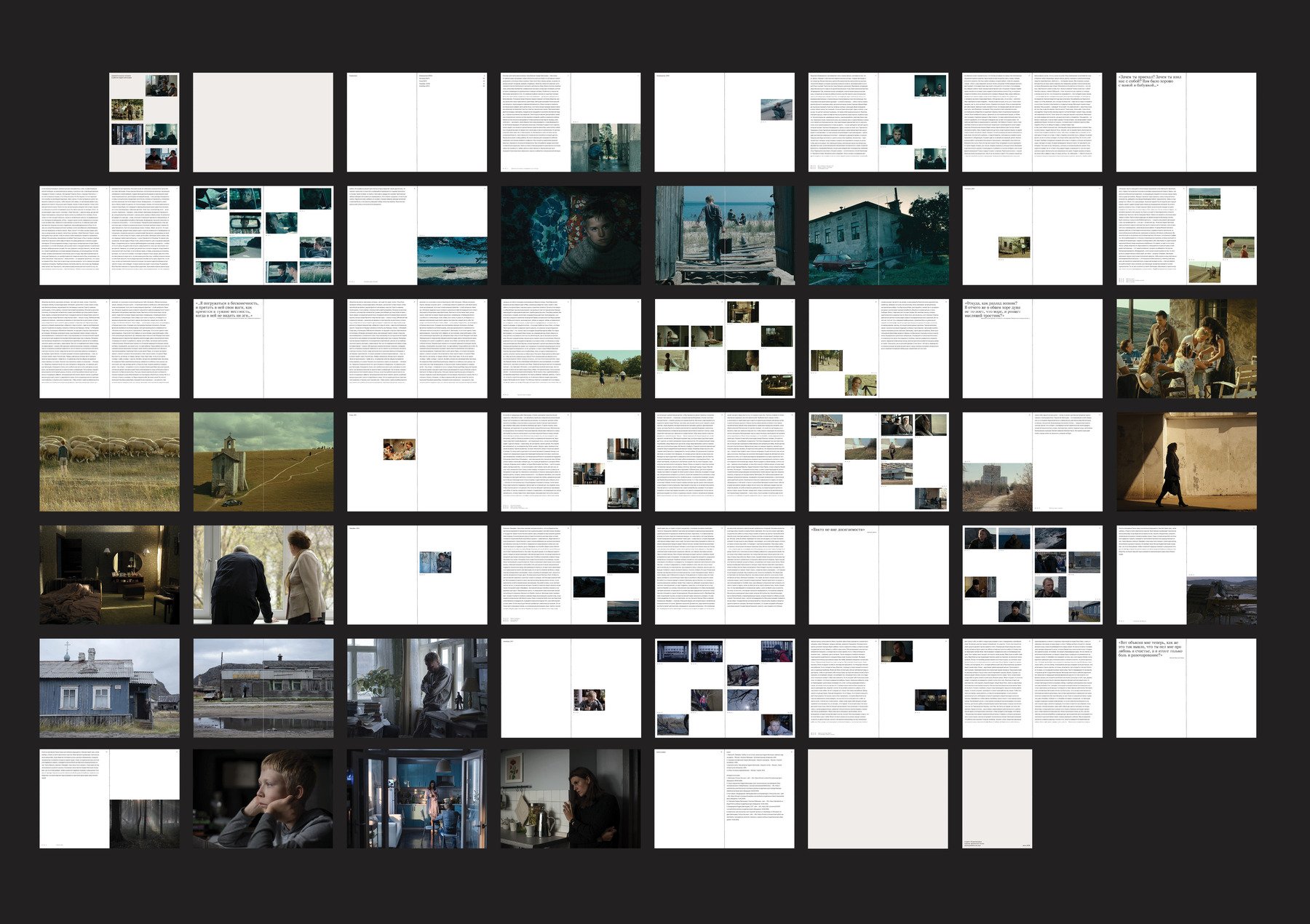Open the spread with grid of teal car stills
Screen dimensions: 1310x924
(263, 235)
